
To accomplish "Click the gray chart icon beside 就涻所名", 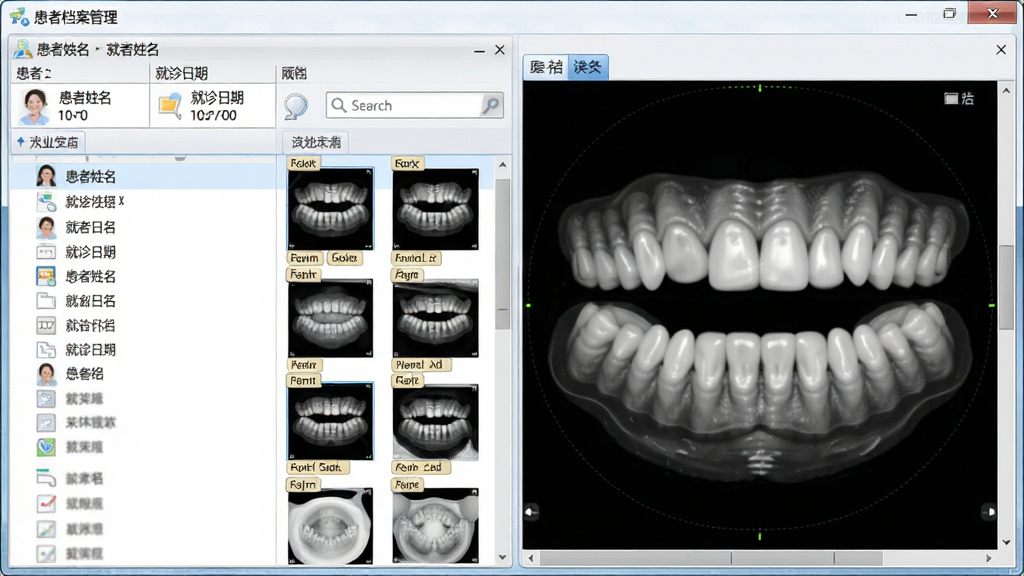I will tap(46, 325).
